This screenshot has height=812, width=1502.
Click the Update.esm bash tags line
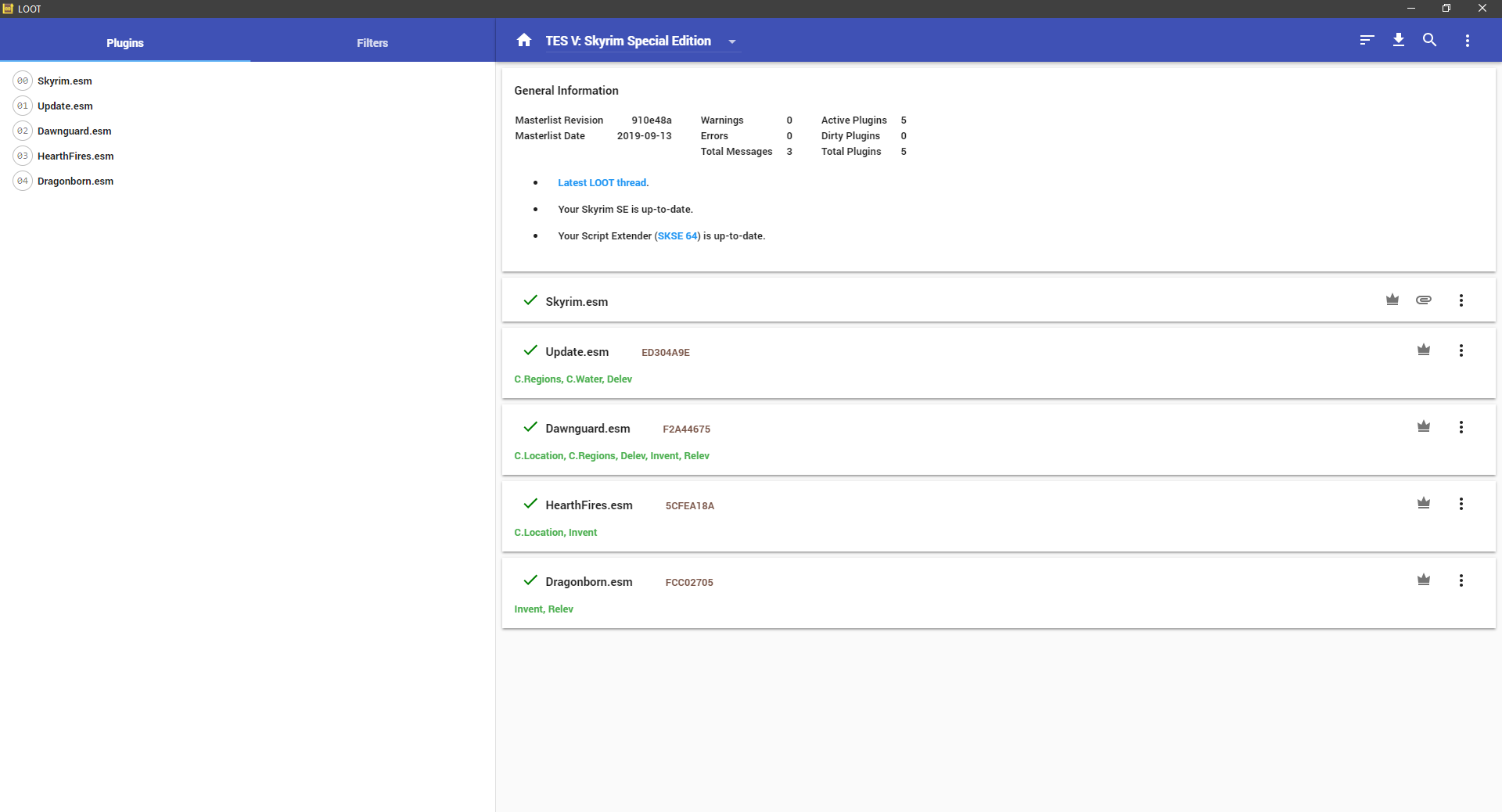[x=573, y=379]
